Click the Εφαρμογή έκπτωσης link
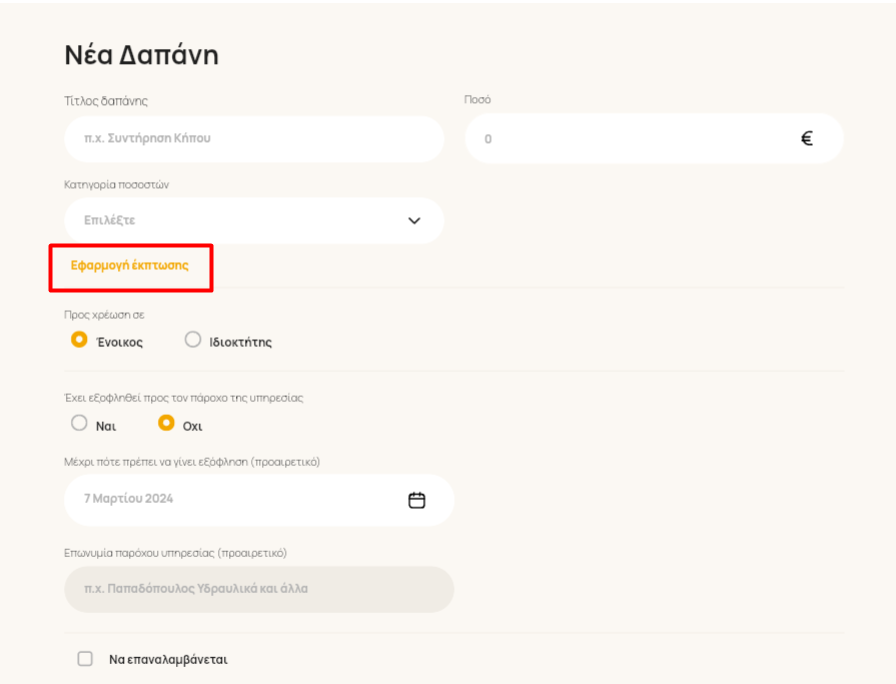 coord(130,265)
